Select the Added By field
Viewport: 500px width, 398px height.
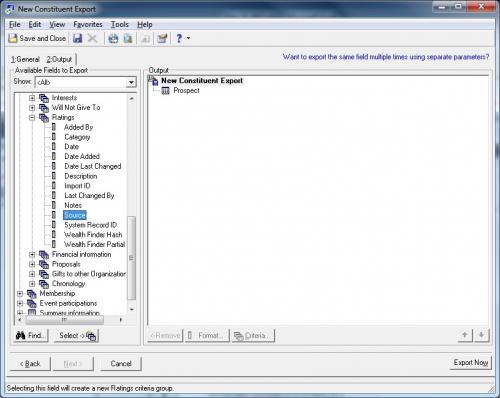79,127
